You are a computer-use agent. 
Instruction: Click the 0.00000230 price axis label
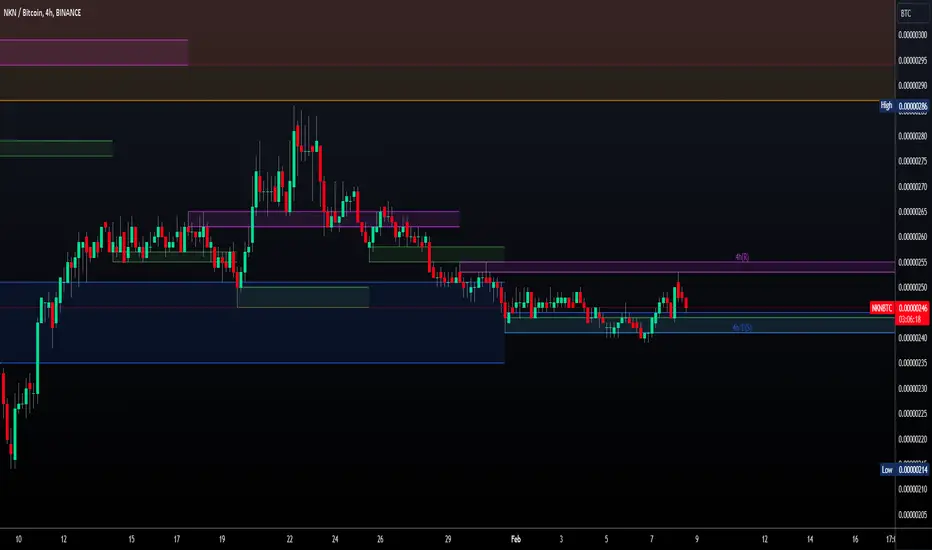point(912,388)
